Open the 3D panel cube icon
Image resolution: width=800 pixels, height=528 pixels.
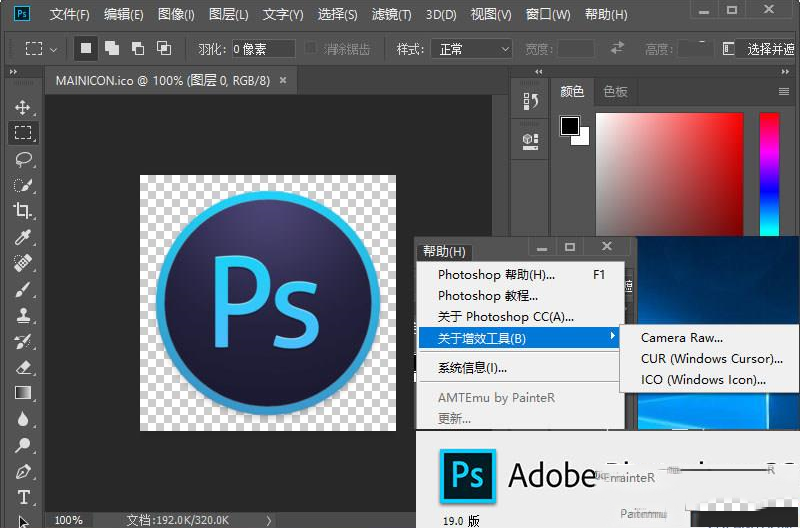point(531,141)
